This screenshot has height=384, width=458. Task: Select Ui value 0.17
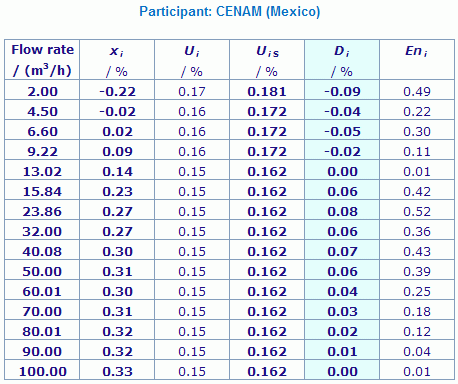pos(192,91)
